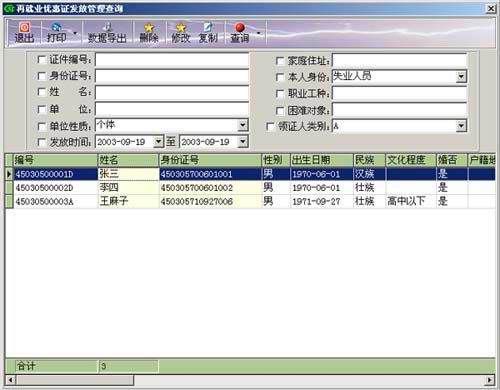Open the arrow next to 查询
The height and width of the screenshot is (390, 500).
[259, 33]
